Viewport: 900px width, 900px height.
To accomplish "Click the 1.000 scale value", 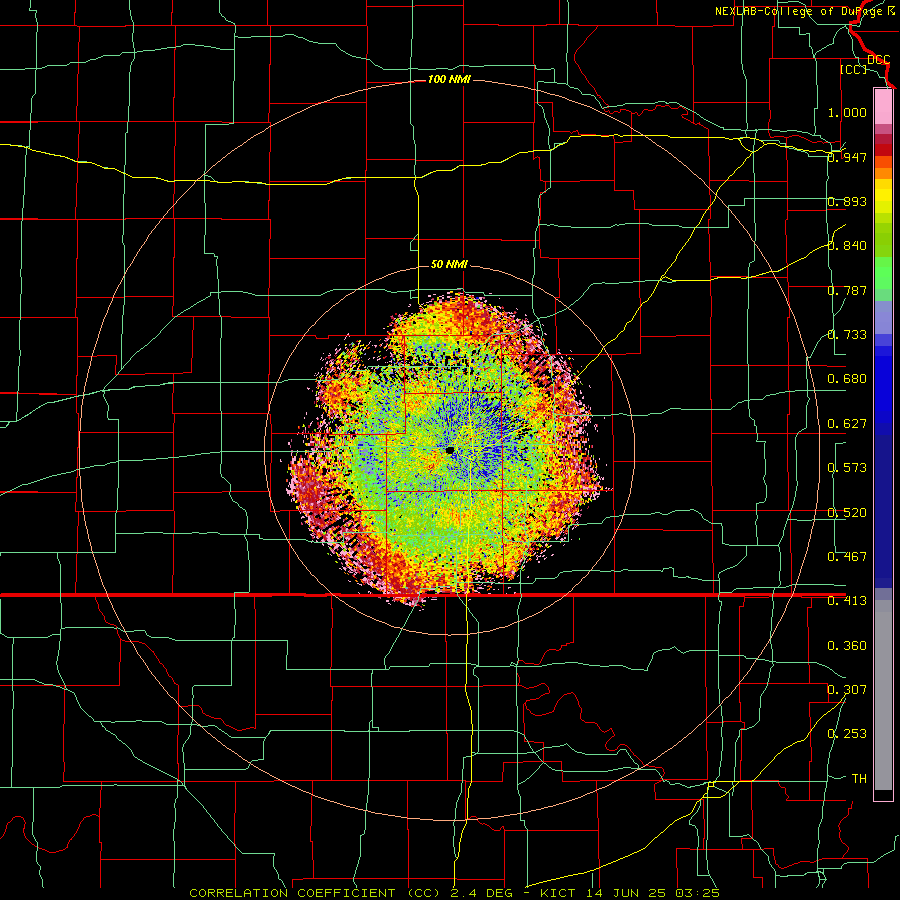I will tap(847, 112).
